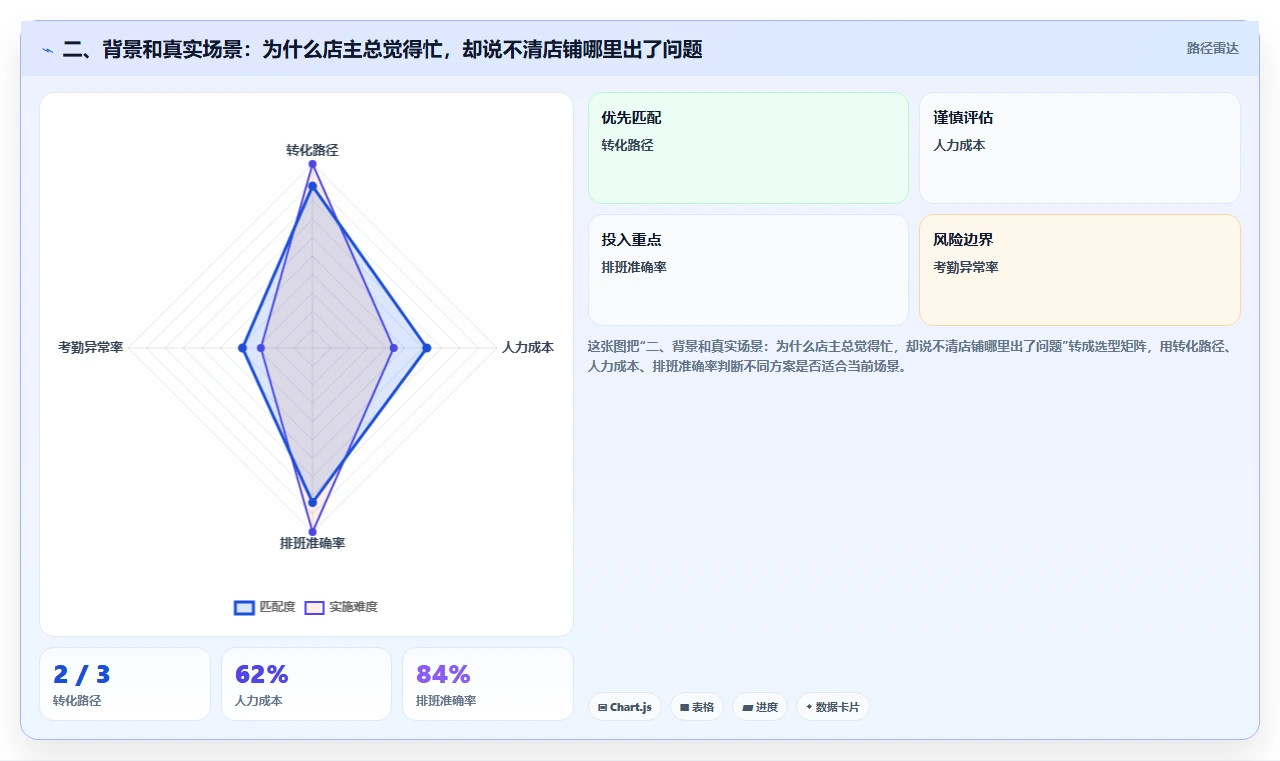Click the blue 匹配度 legend swatch
Screen dimensions: 1280x761
(x=244, y=607)
